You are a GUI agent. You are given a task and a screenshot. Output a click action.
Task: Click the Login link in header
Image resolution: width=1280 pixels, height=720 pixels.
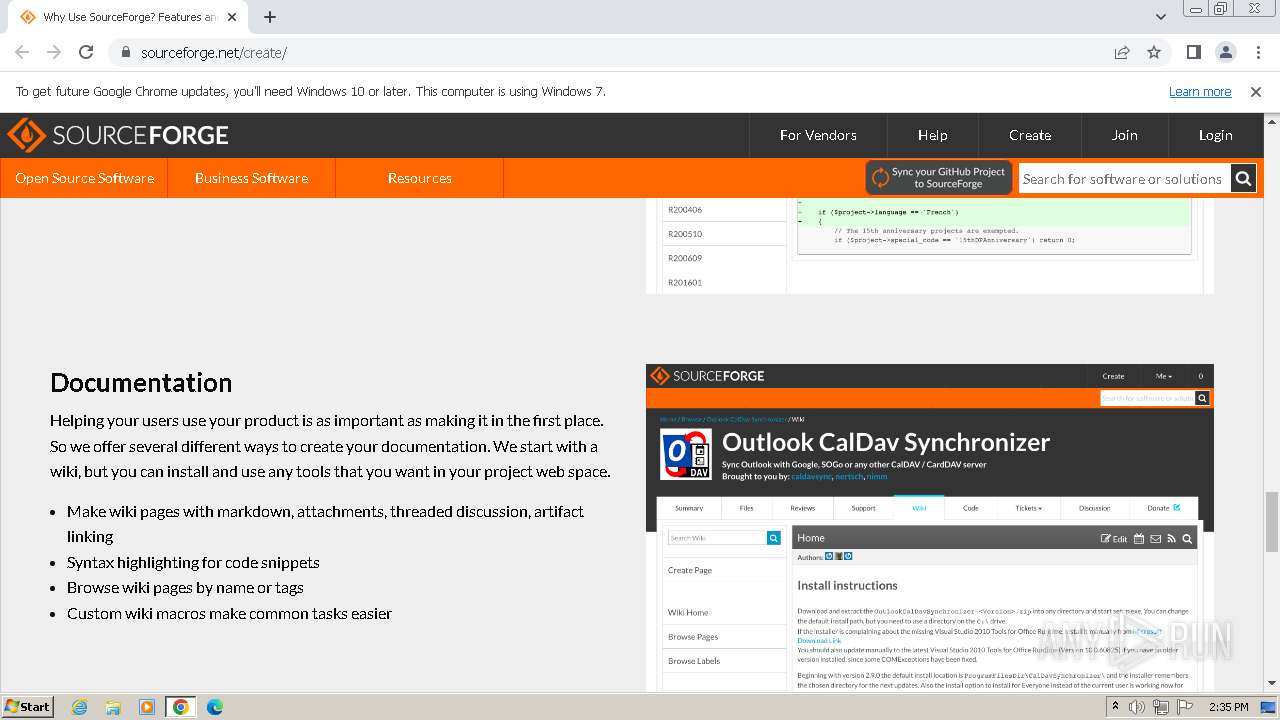(x=1215, y=135)
